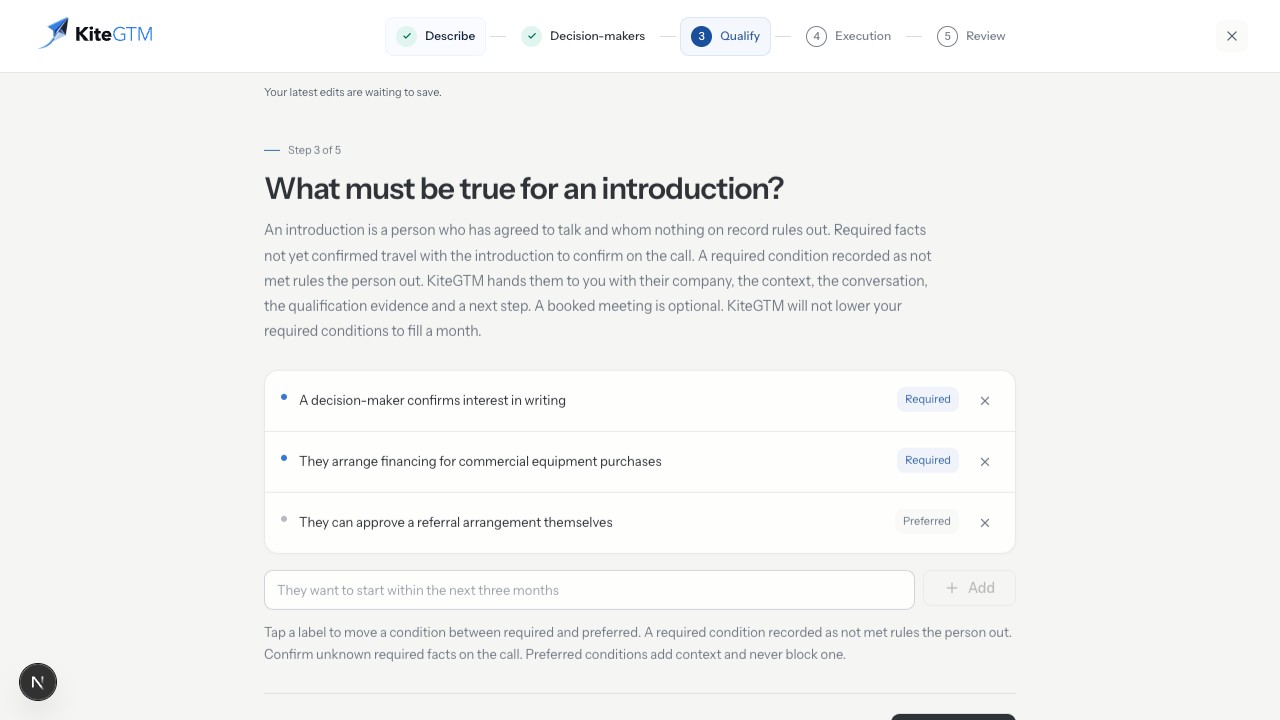This screenshot has width=1280, height=720.
Task: Jump to the Execution step
Action: (x=849, y=36)
